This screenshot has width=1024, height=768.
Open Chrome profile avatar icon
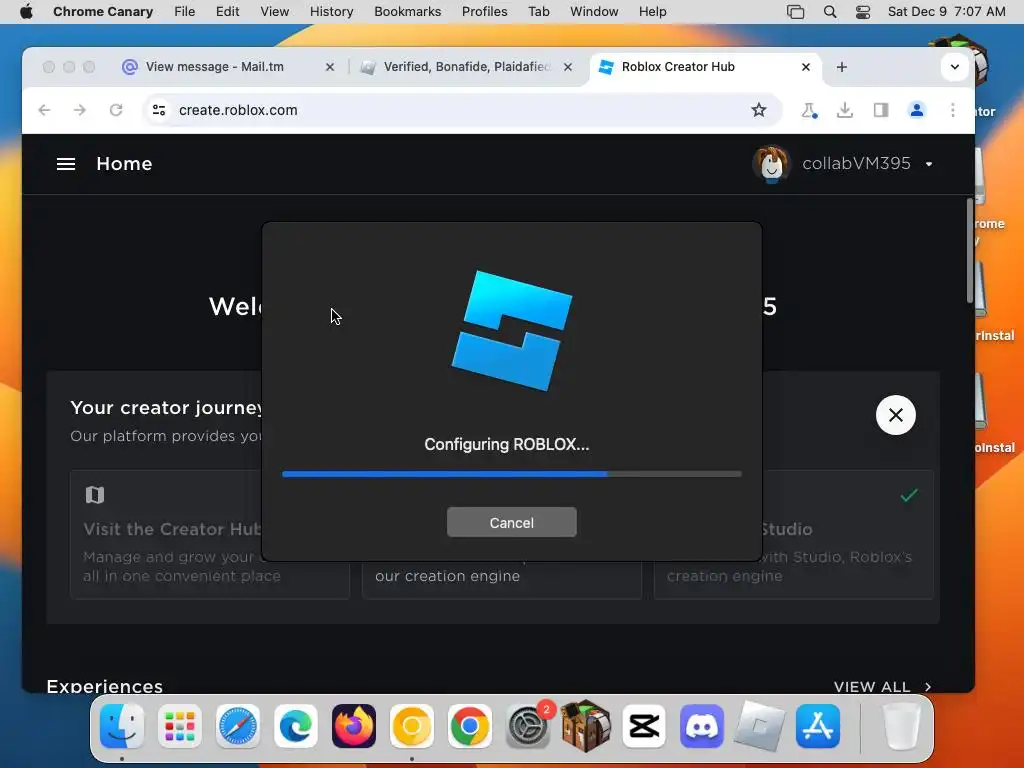click(x=917, y=110)
